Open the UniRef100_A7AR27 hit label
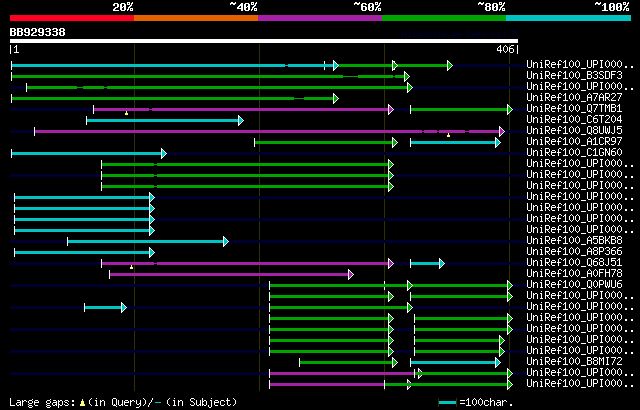 point(574,98)
